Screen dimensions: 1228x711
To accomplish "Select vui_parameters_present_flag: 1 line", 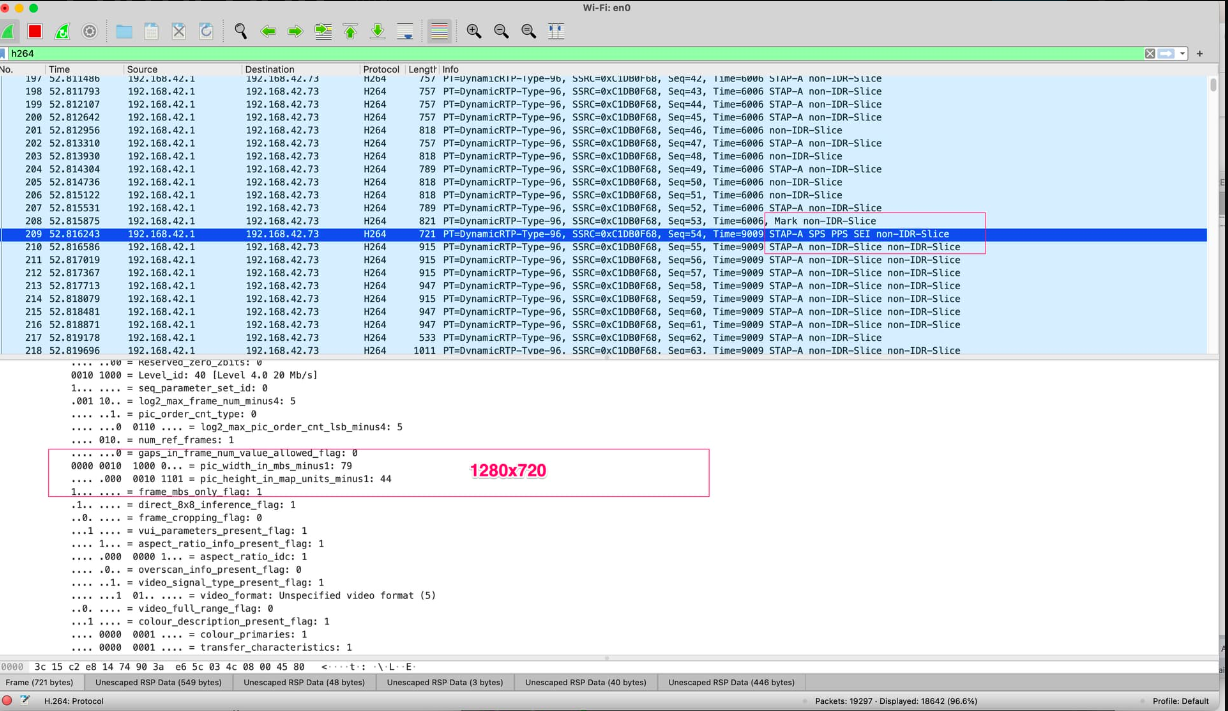I will pos(190,531).
